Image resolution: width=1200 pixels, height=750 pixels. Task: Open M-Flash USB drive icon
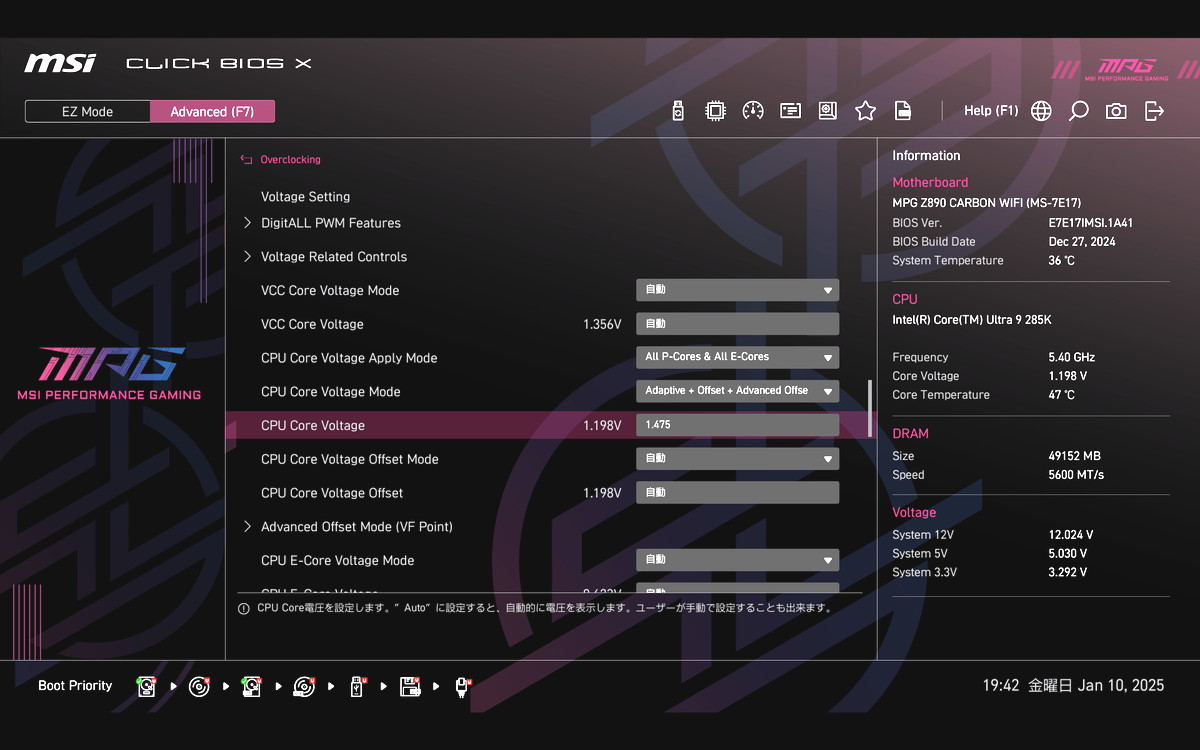678,111
